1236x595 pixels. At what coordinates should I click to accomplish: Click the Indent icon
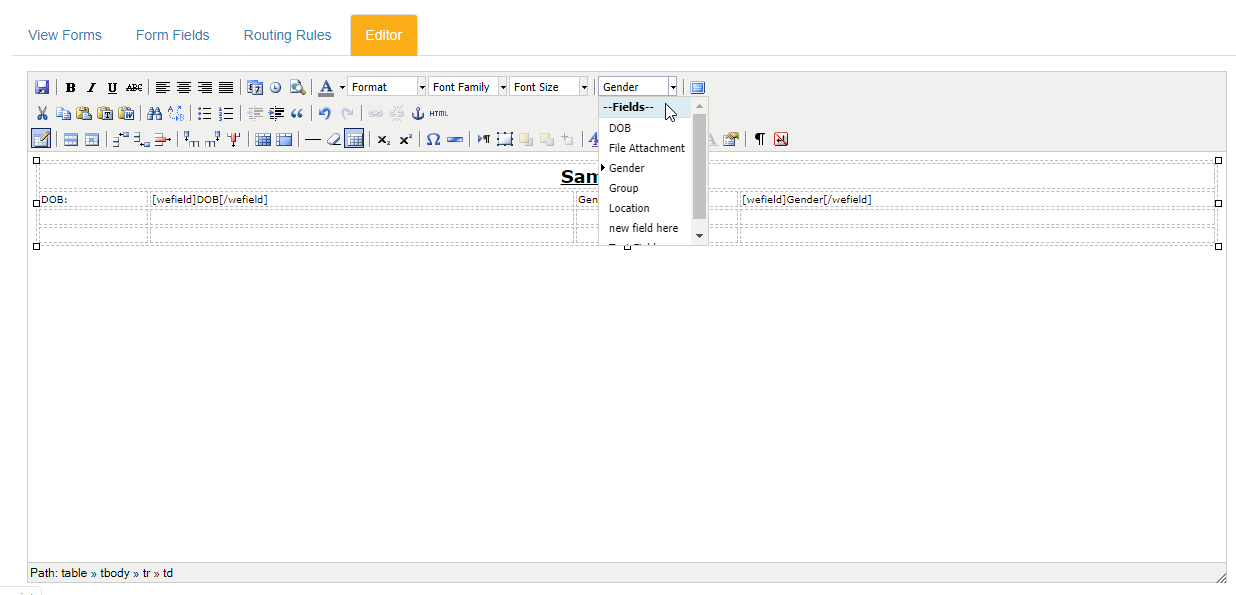(275, 113)
